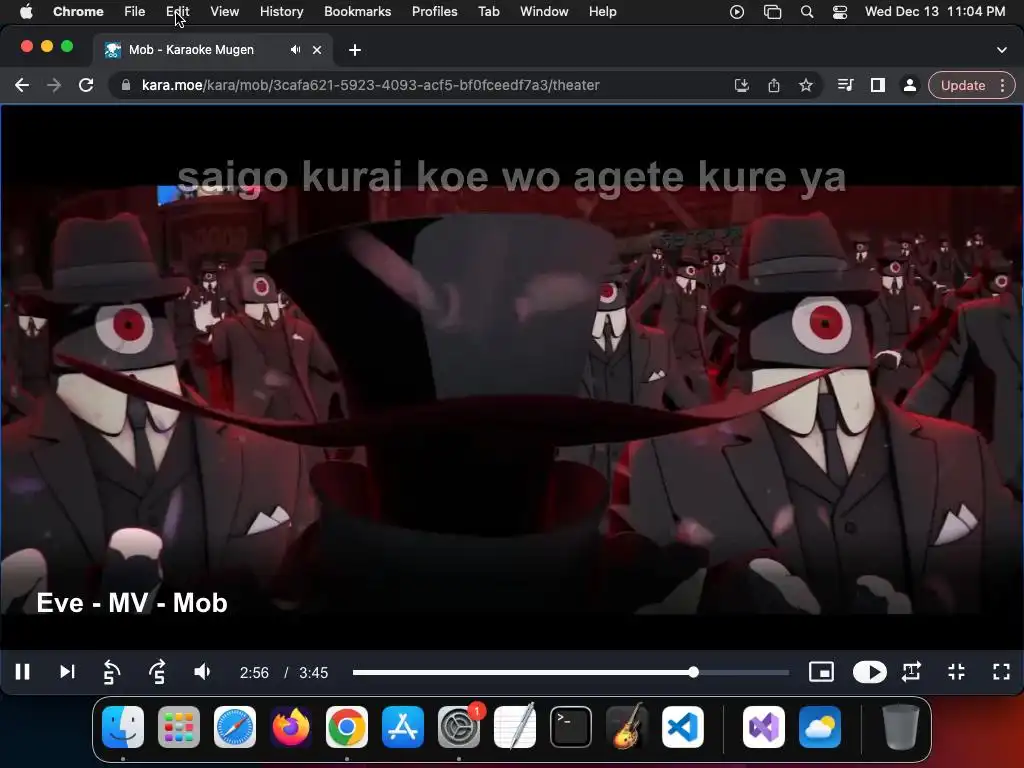Open Launchpad from the Dock
This screenshot has width=1024, height=768.
click(179, 727)
